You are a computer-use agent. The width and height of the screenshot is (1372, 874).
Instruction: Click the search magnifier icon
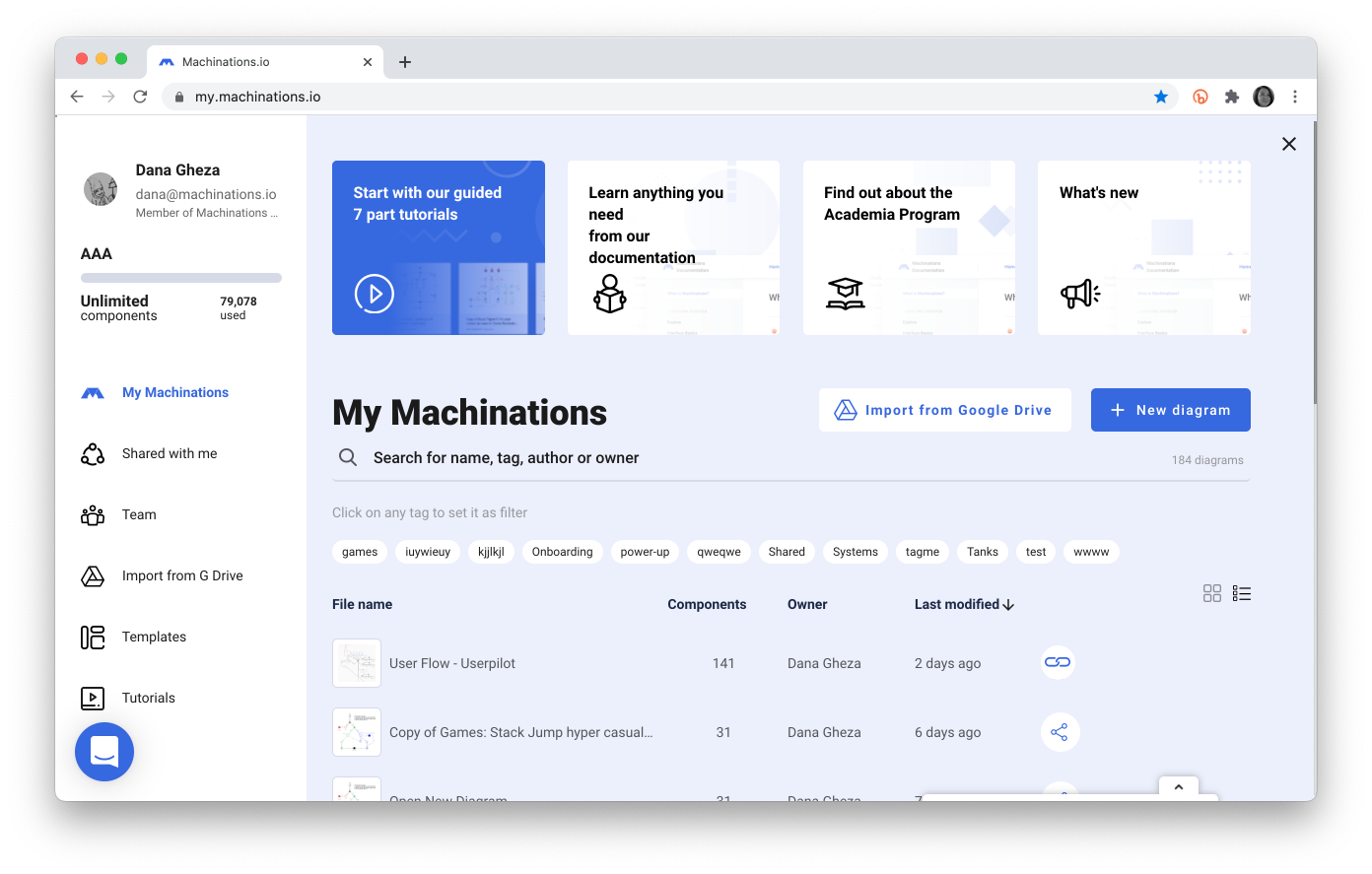348,457
